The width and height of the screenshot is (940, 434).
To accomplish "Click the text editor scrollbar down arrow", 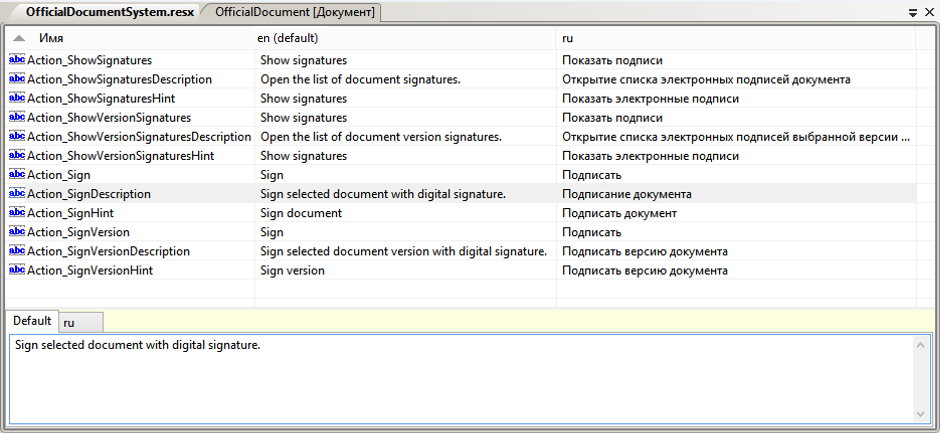I will tap(921, 414).
